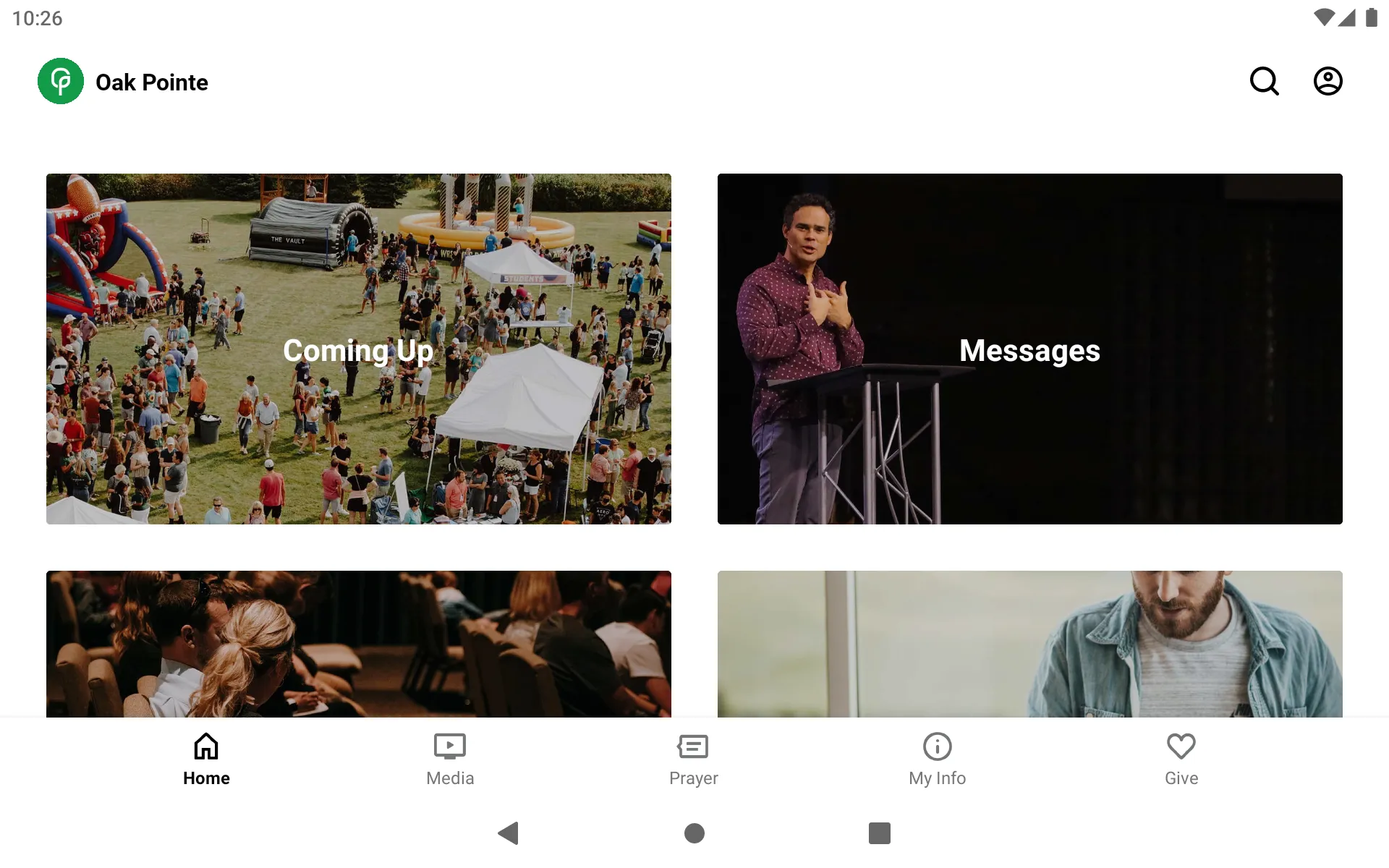Toggle Prayer request submission

(694, 759)
